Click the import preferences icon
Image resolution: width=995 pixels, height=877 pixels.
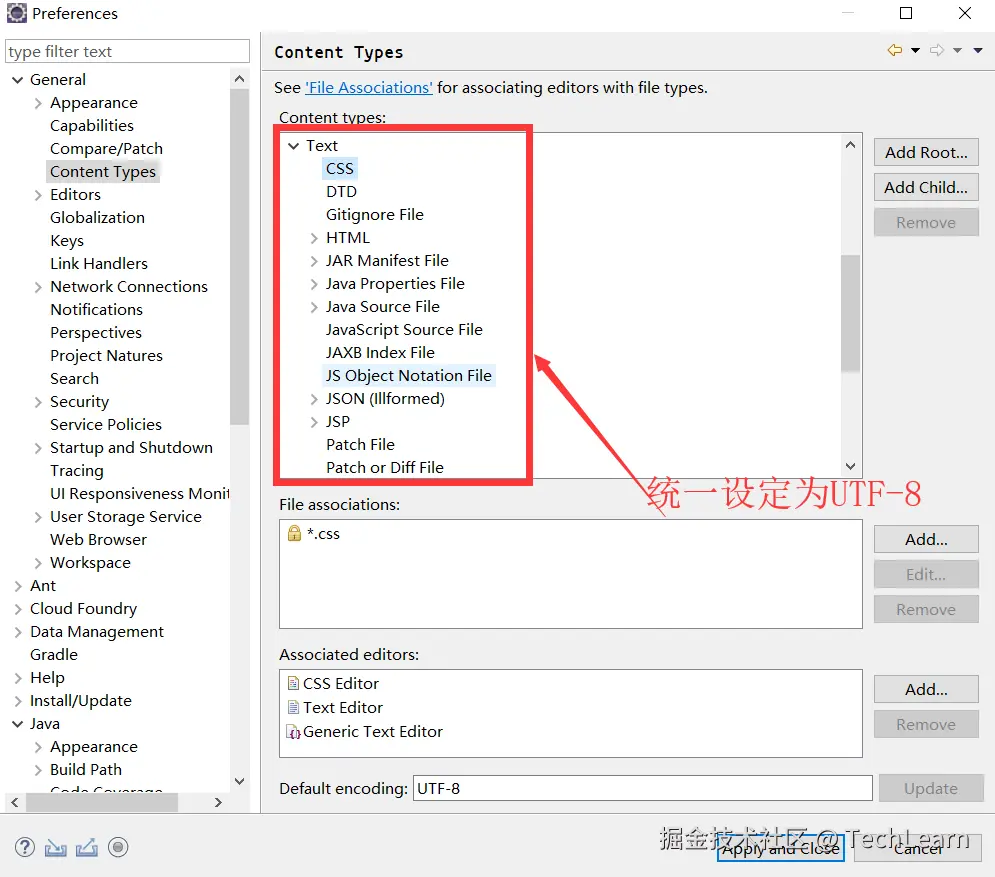(56, 847)
